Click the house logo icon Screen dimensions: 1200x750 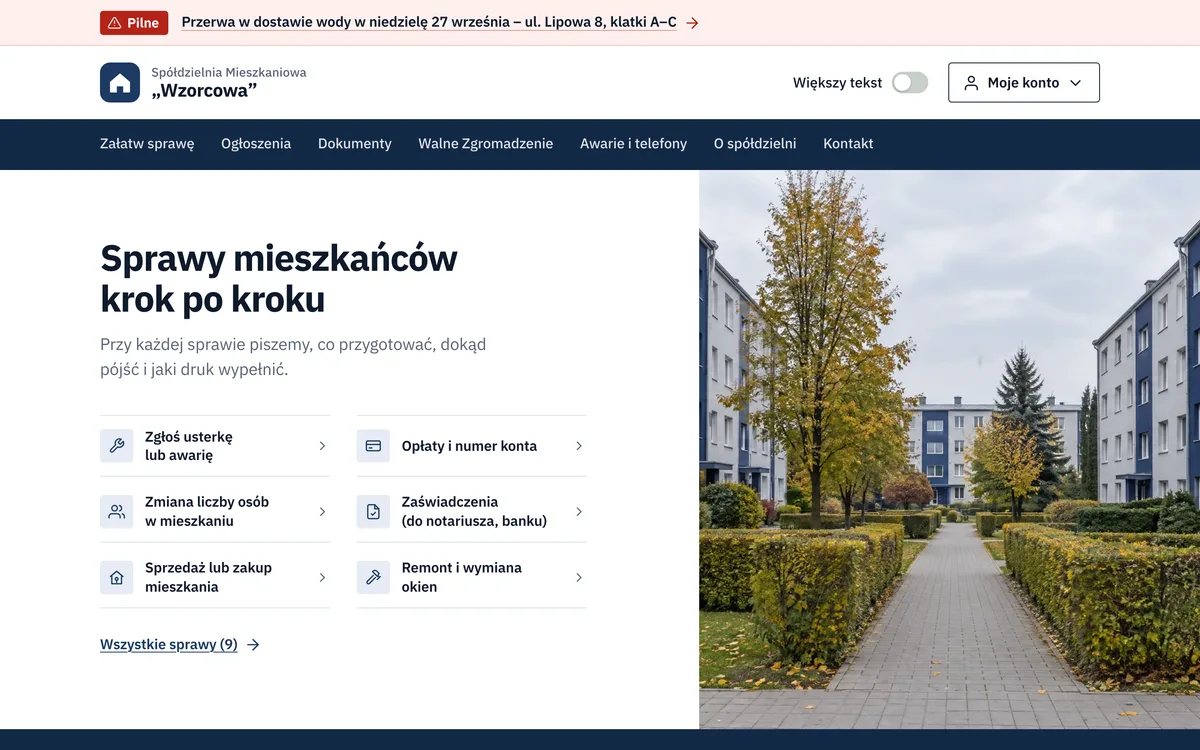pos(120,83)
